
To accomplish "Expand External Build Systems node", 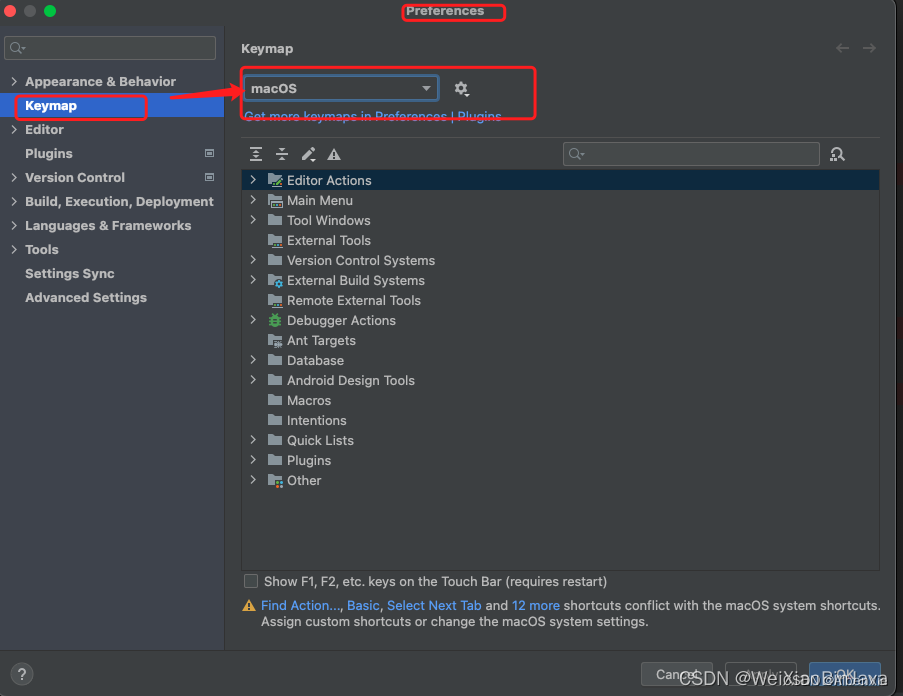I will tap(253, 280).
